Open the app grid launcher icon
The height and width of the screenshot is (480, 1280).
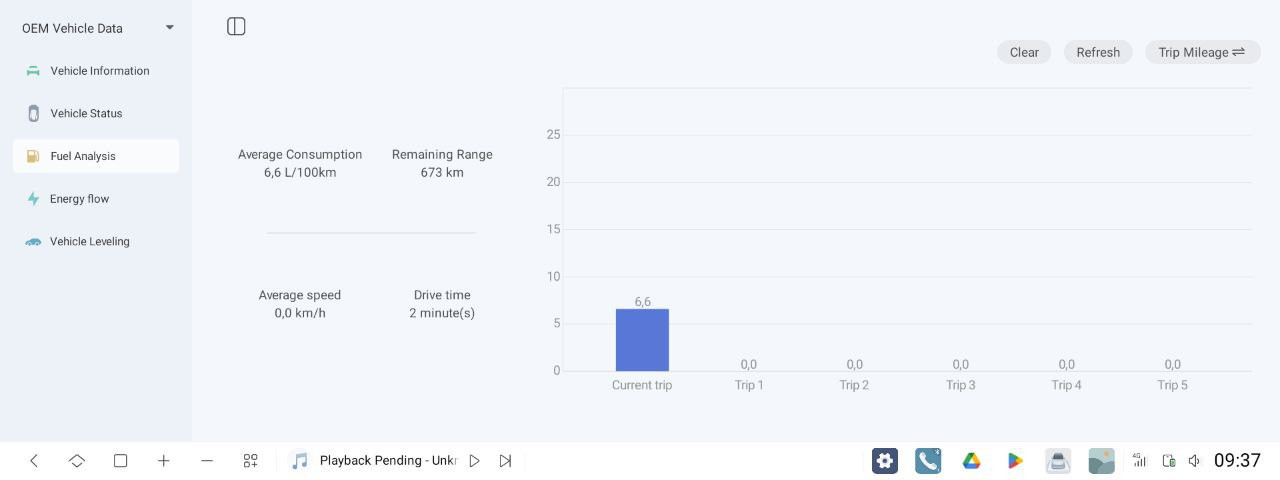point(251,461)
